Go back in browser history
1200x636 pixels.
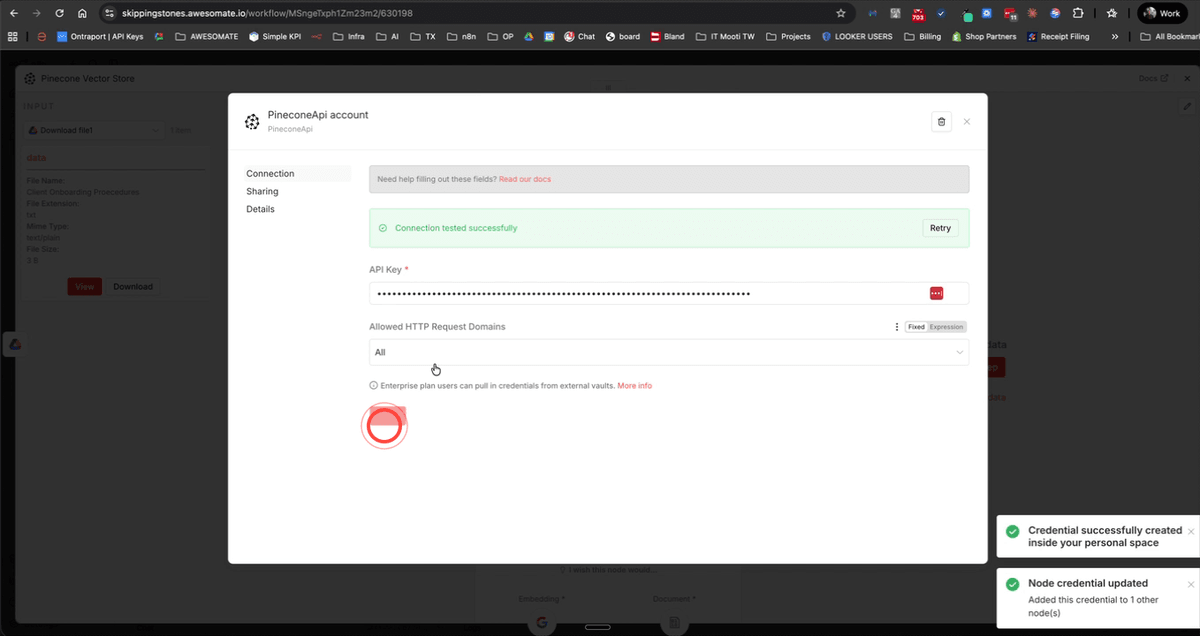[14, 14]
